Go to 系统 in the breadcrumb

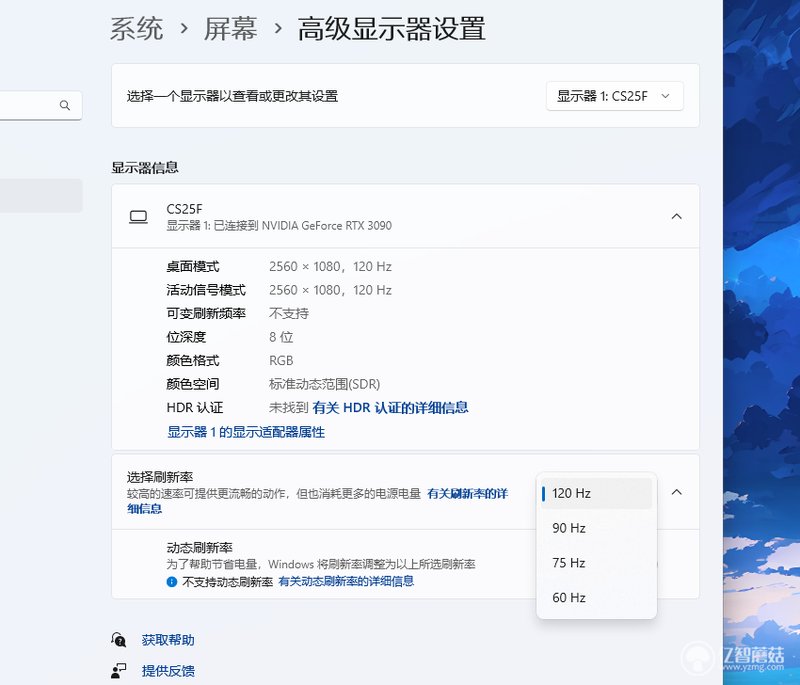point(137,29)
